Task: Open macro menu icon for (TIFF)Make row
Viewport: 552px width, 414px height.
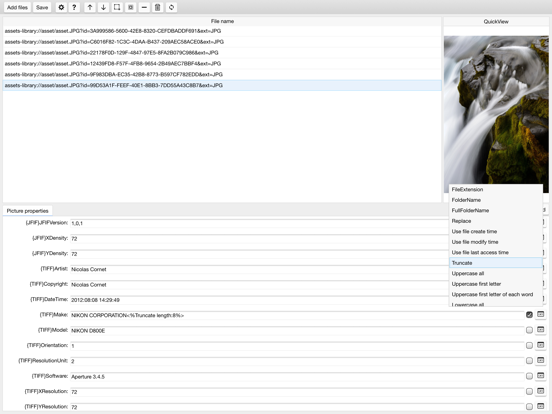Action: pos(540,314)
